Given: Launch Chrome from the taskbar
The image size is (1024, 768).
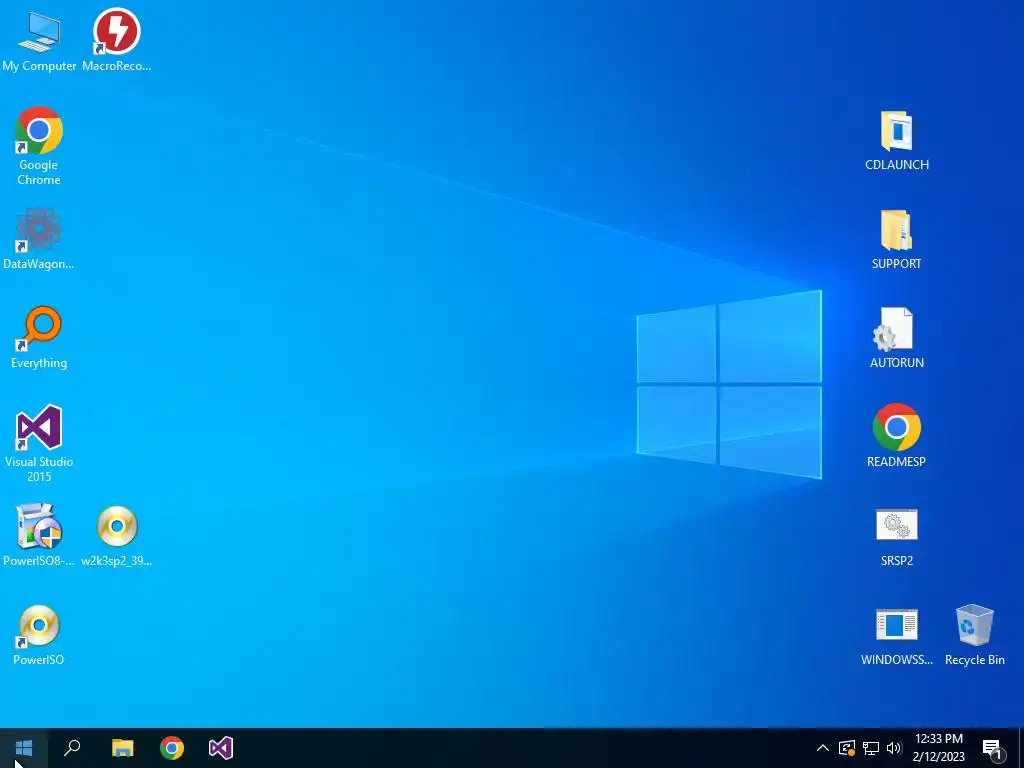Looking at the screenshot, I should tap(172, 748).
